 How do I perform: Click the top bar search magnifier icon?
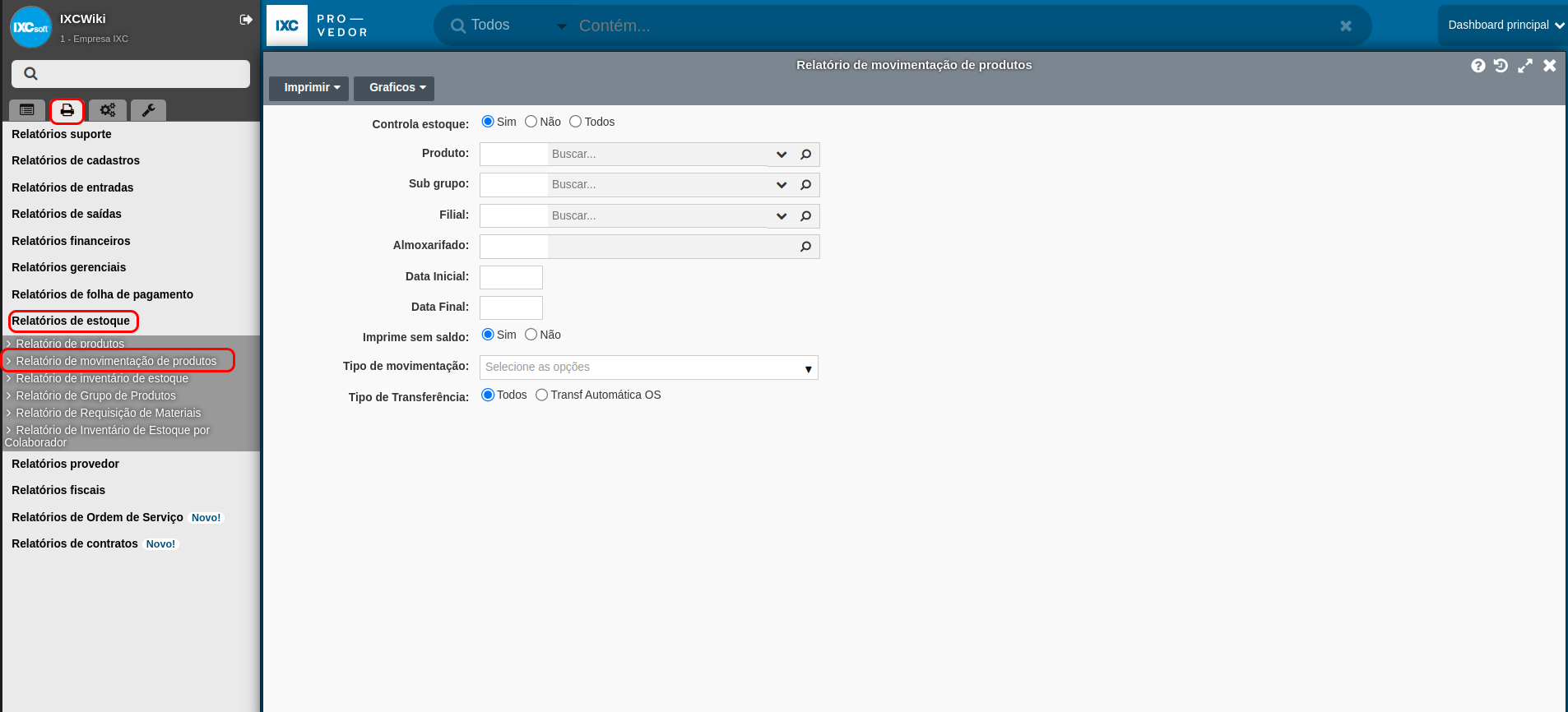click(x=458, y=26)
